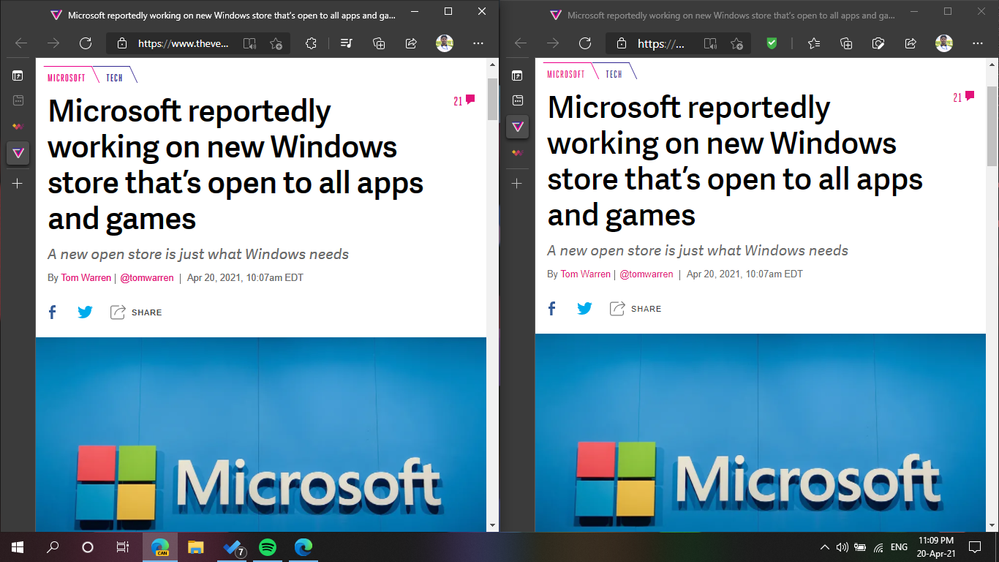Open the Microsoft logo image in left article
Image resolution: width=999 pixels, height=562 pixels.
click(261, 434)
